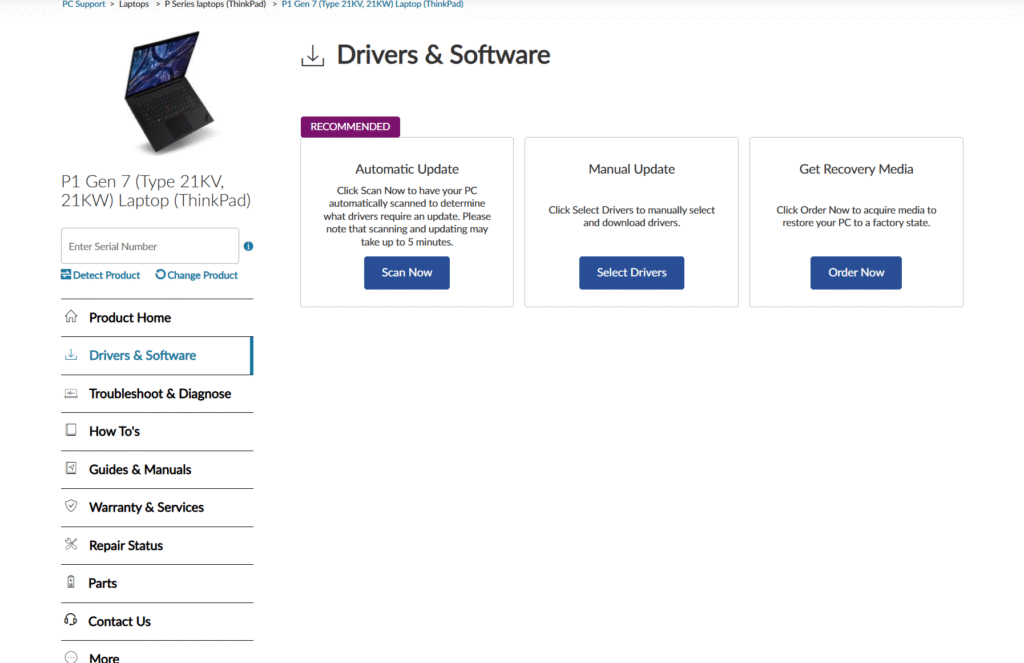Viewport: 1024px width, 663px height.
Task: Open the Warranty & Services menu item
Action: [x=146, y=507]
